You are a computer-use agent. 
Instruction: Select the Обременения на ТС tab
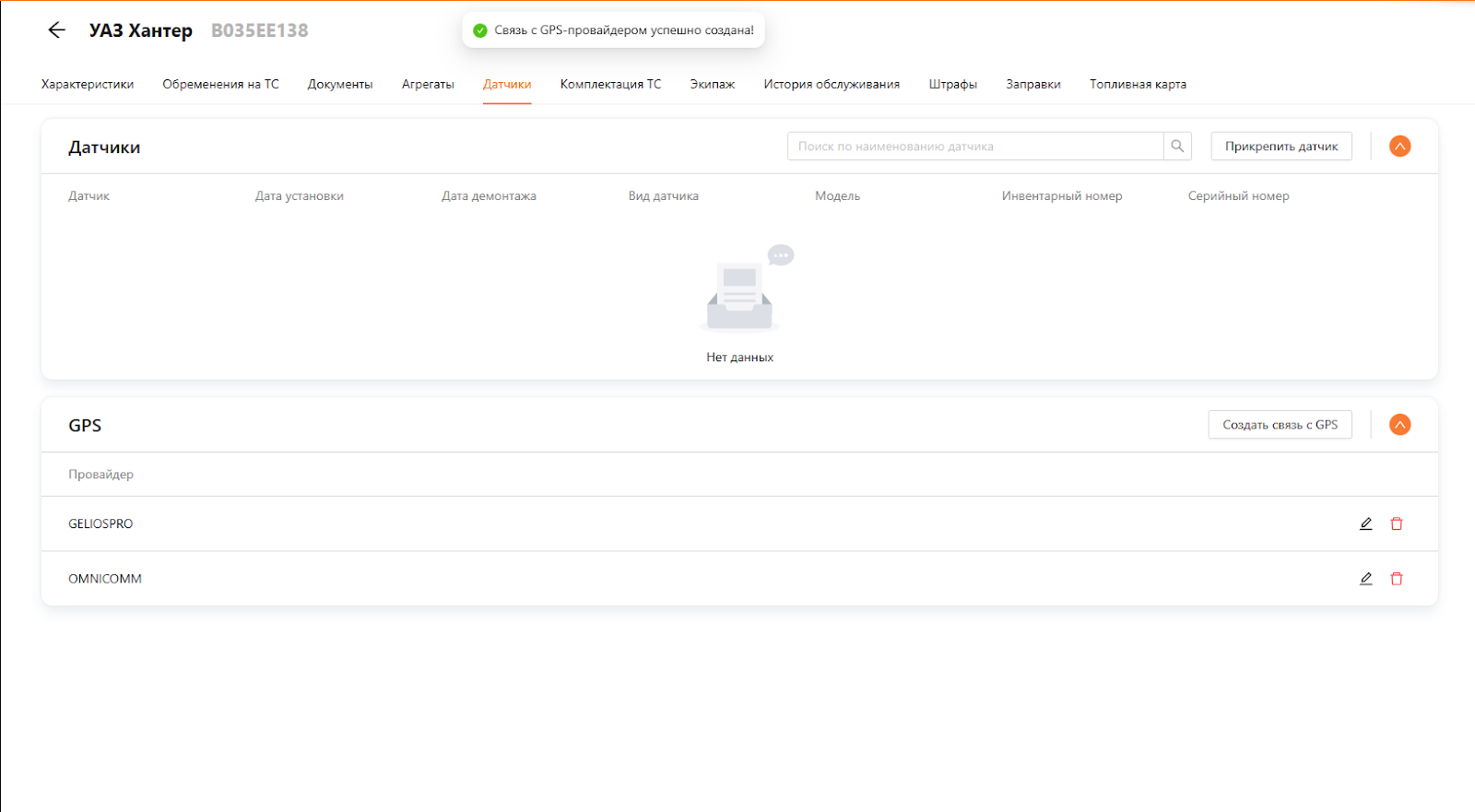pos(220,84)
